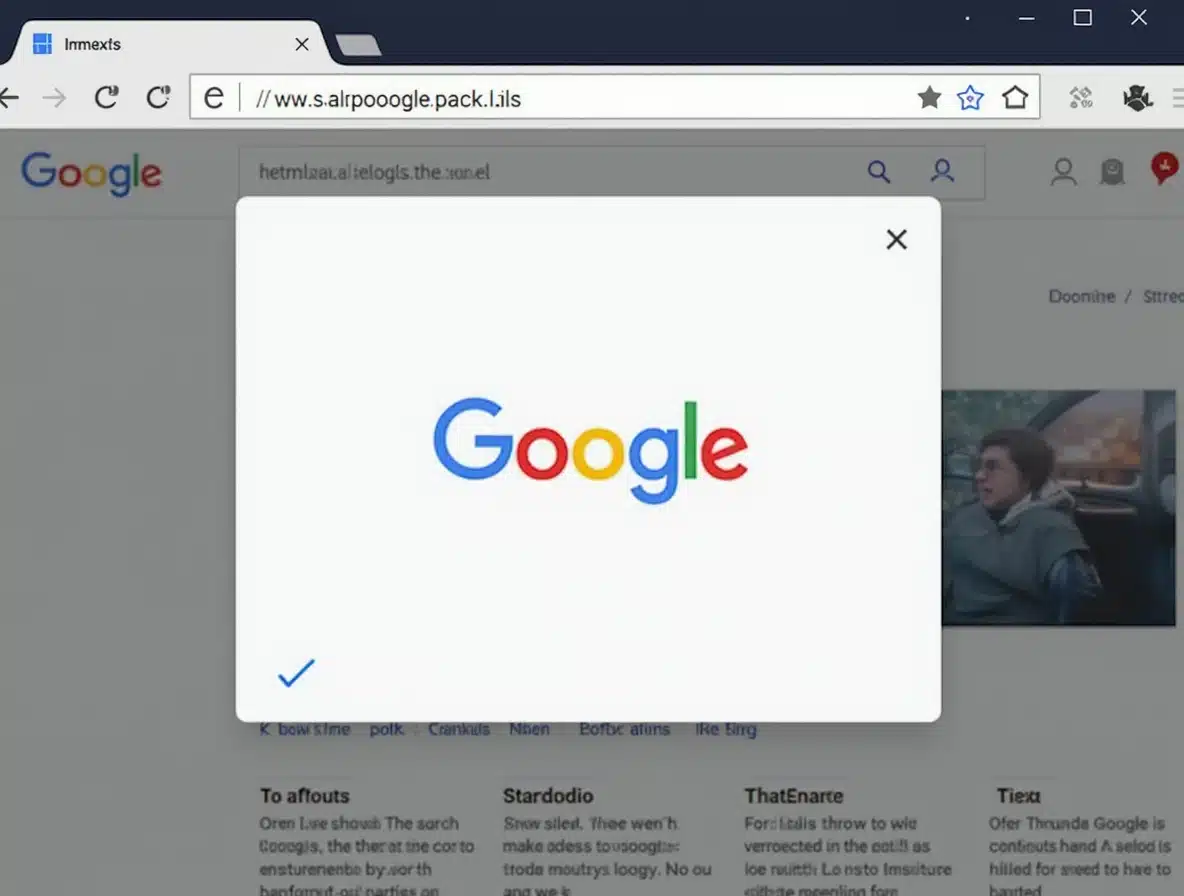Open the extensions puzzle-like icon in toolbar
This screenshot has height=896, width=1184.
(1081, 97)
